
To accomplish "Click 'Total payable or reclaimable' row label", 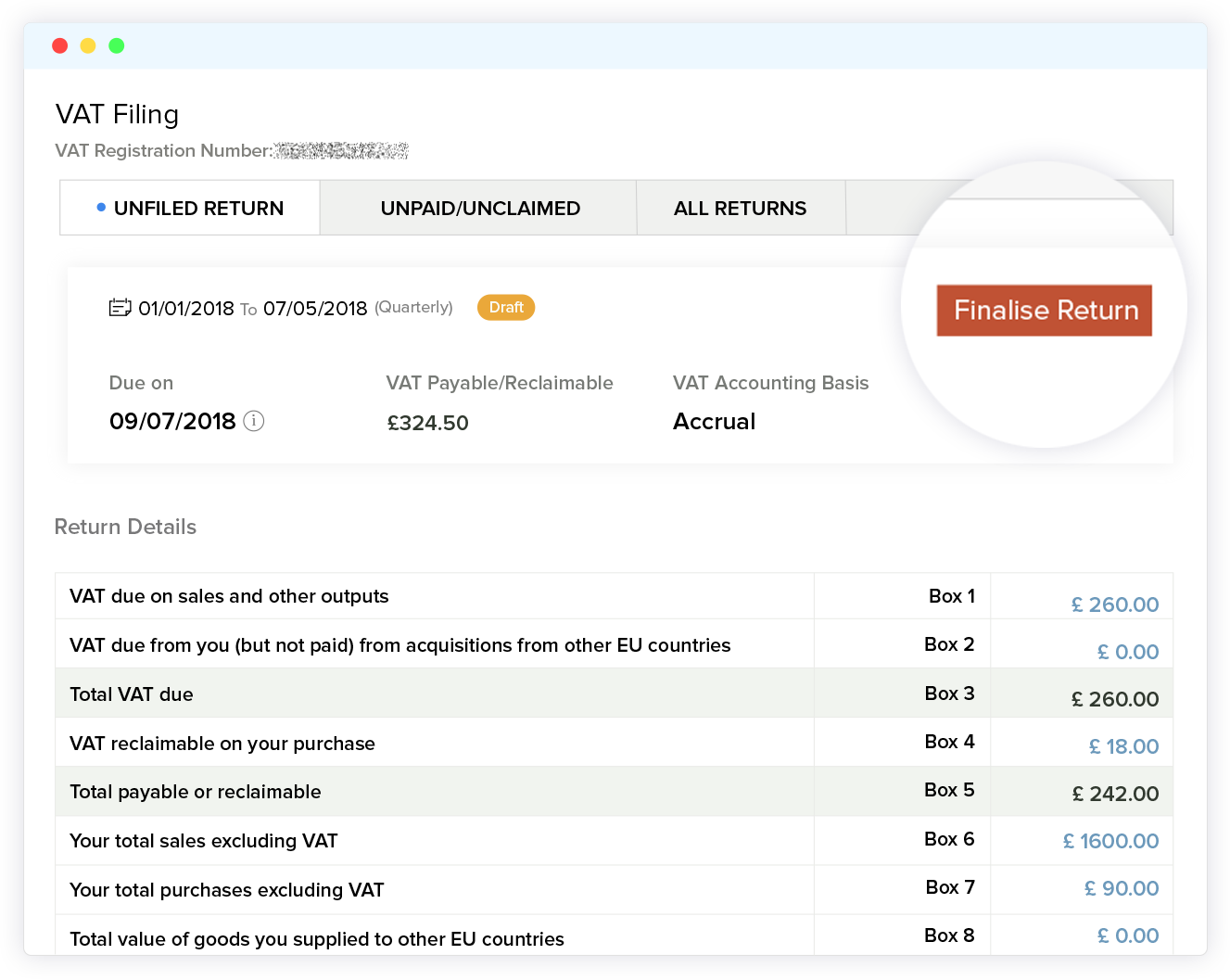I will click(x=196, y=792).
